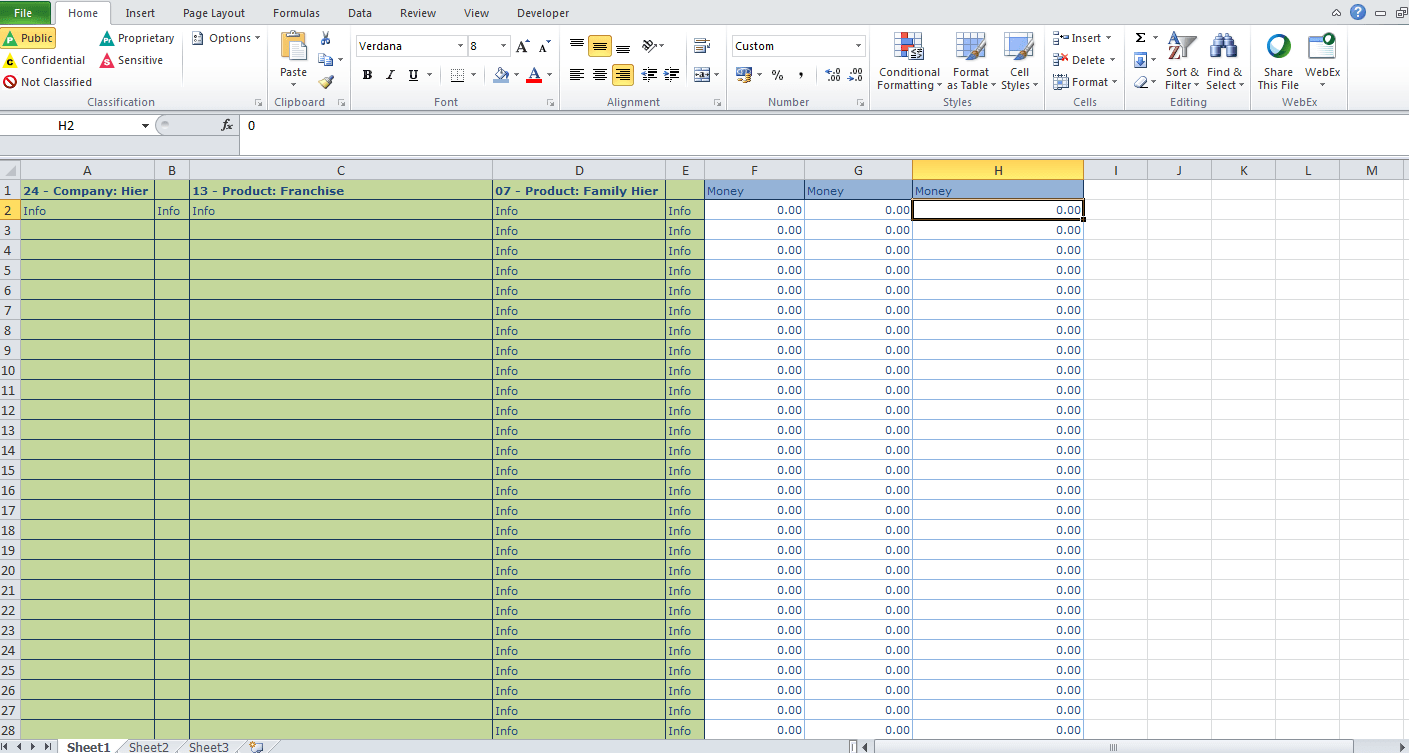
Task: Toggle Top Align vertical alignment
Action: coord(577,46)
